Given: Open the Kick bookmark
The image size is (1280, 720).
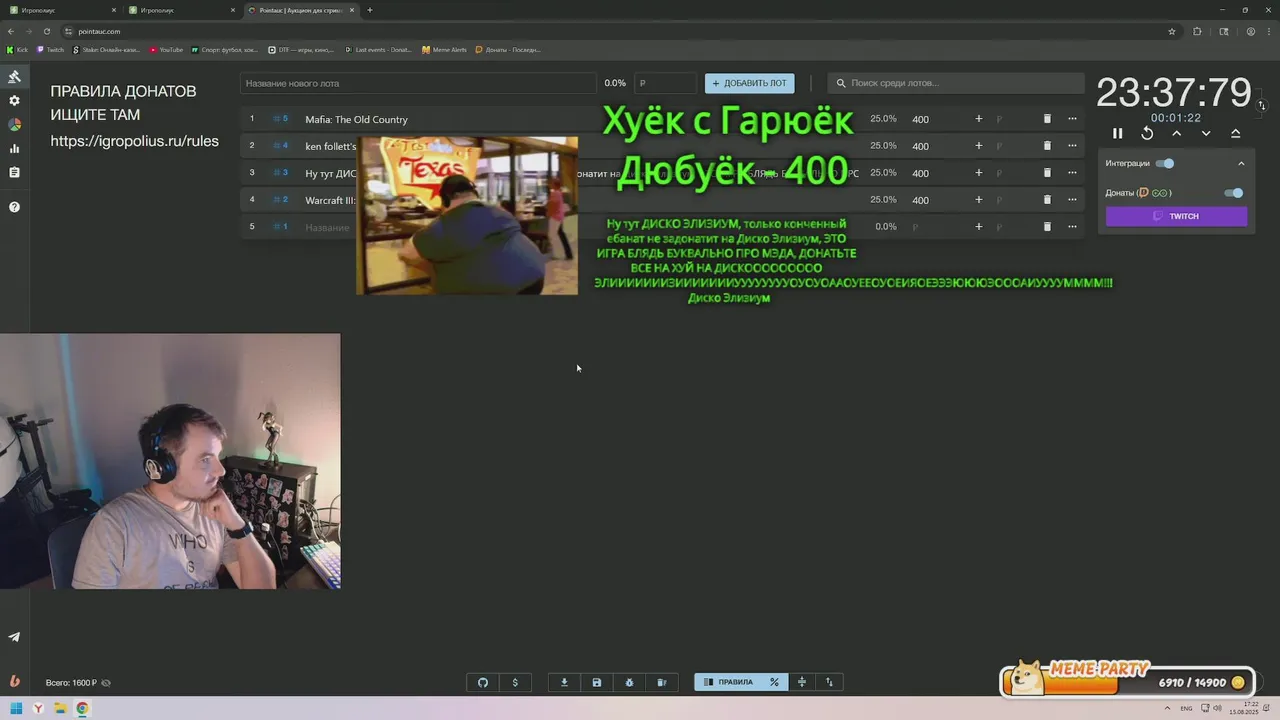Looking at the screenshot, I should coord(17,49).
